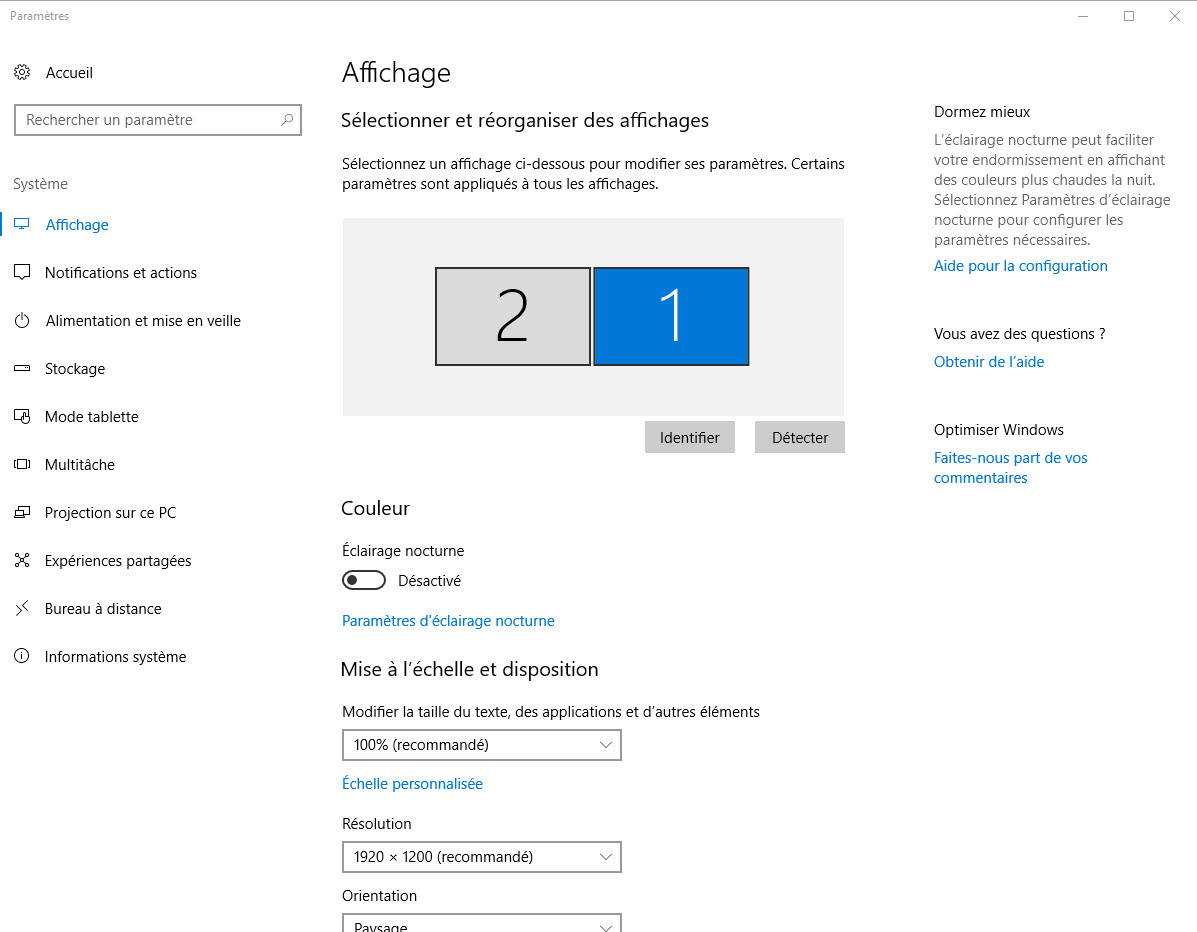Open the text scaling 100% dropdown

pos(481,745)
